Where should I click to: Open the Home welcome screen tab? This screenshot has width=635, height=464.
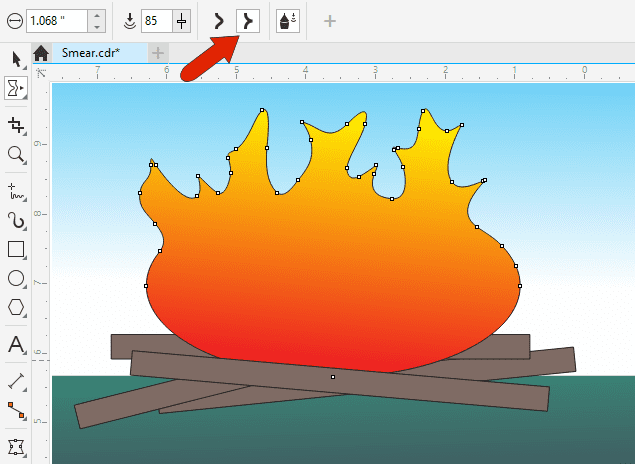coord(41,53)
